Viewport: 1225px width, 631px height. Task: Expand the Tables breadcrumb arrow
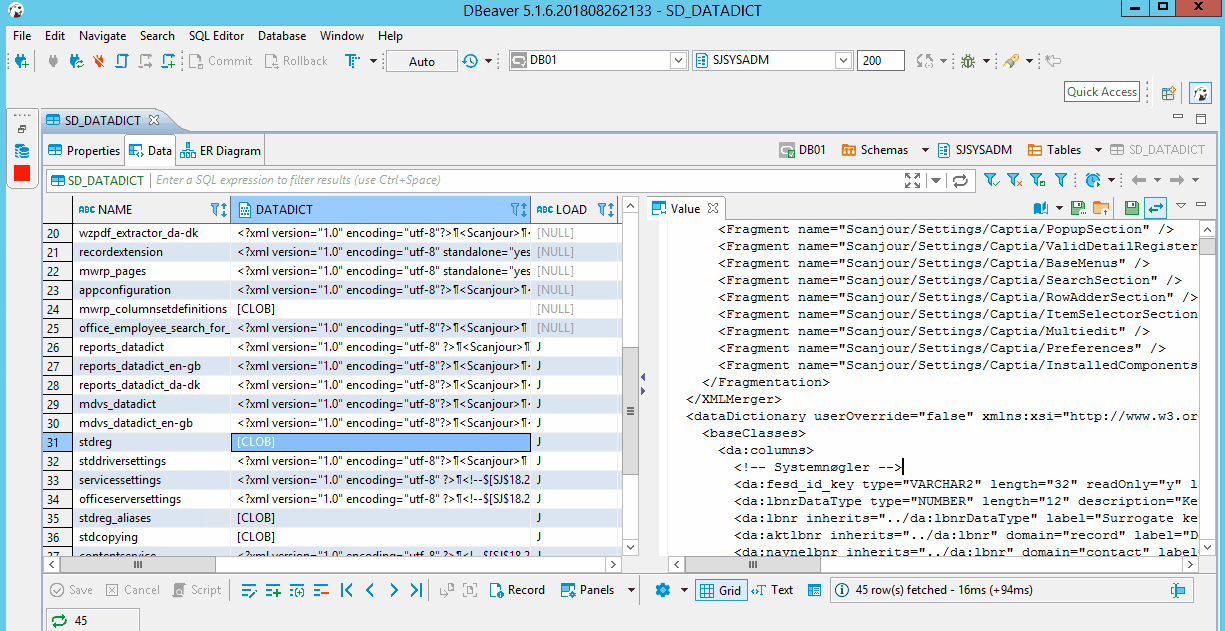tap(1098, 150)
